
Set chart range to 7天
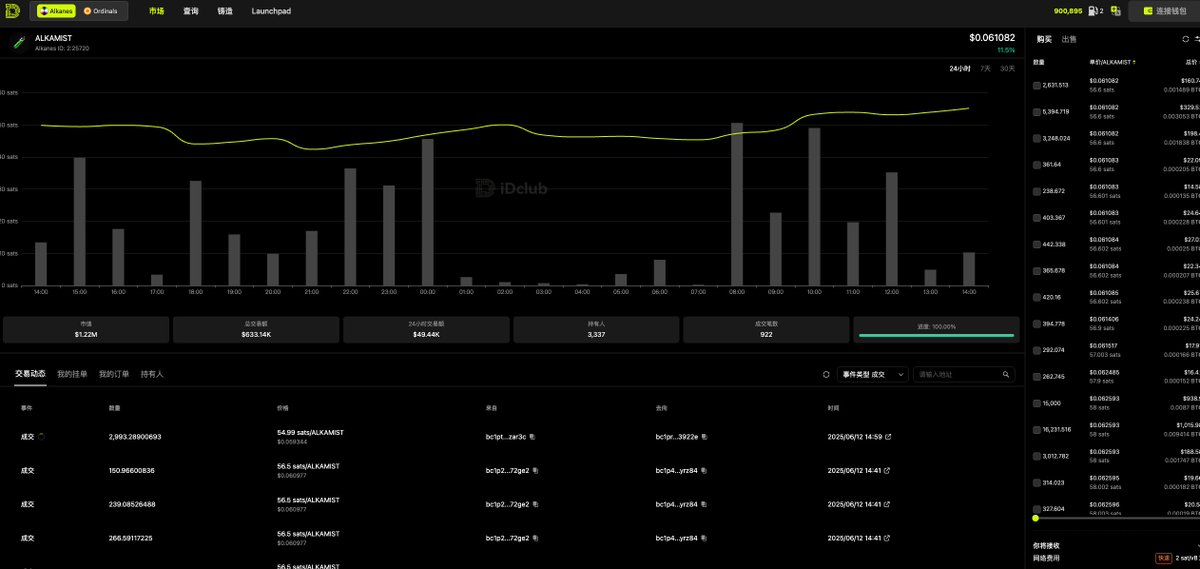point(986,68)
